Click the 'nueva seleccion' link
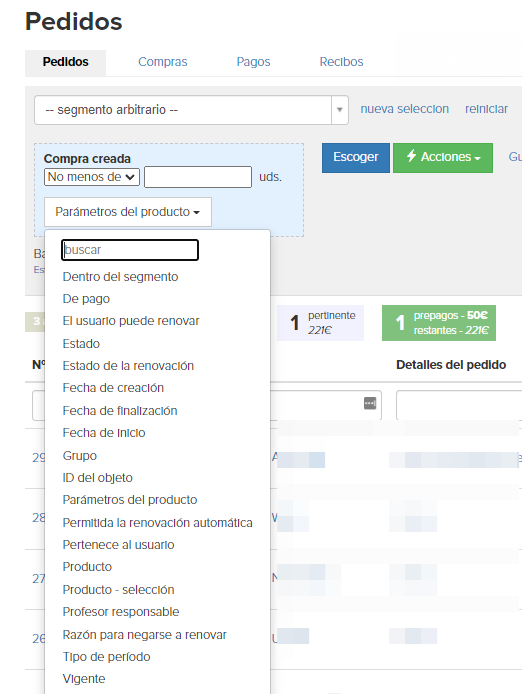 [404, 109]
